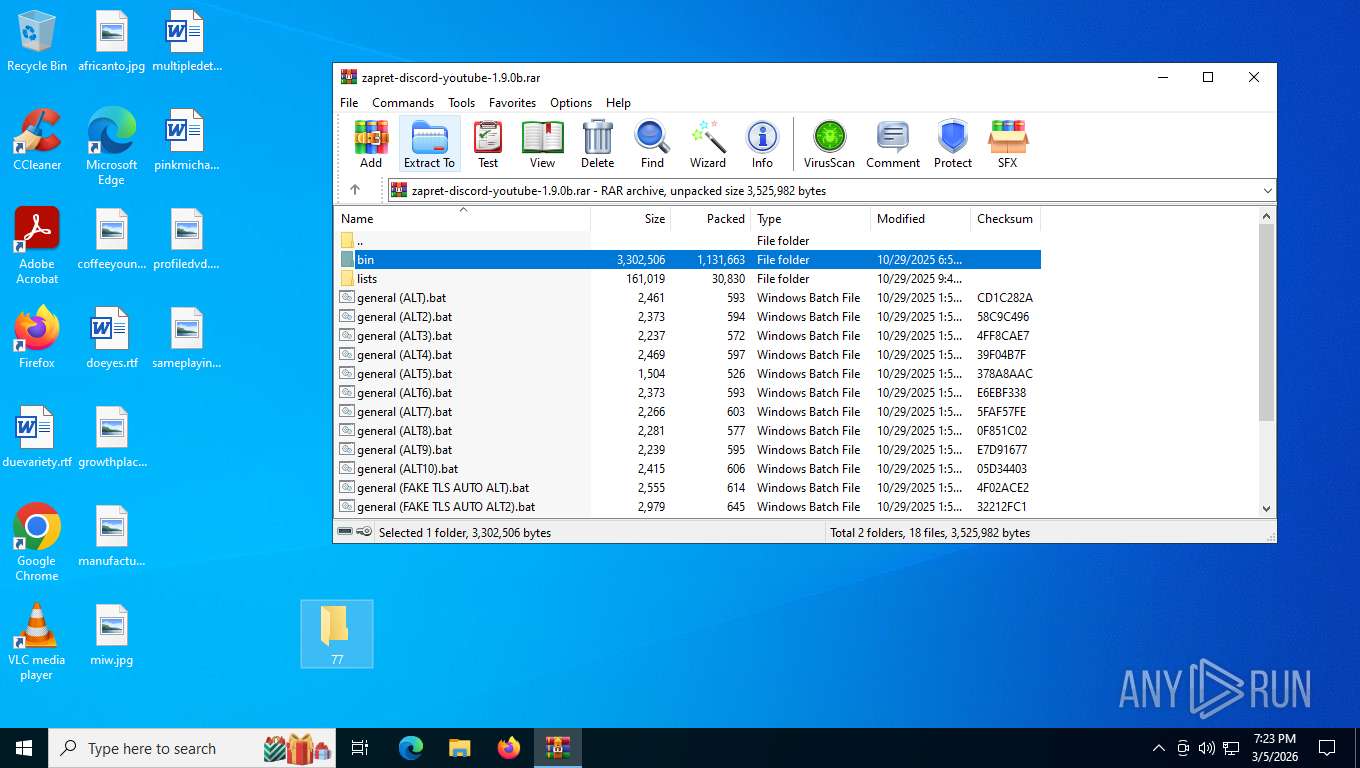Select the Recycle Bin desktop icon
1360x768 pixels.
click(x=37, y=41)
